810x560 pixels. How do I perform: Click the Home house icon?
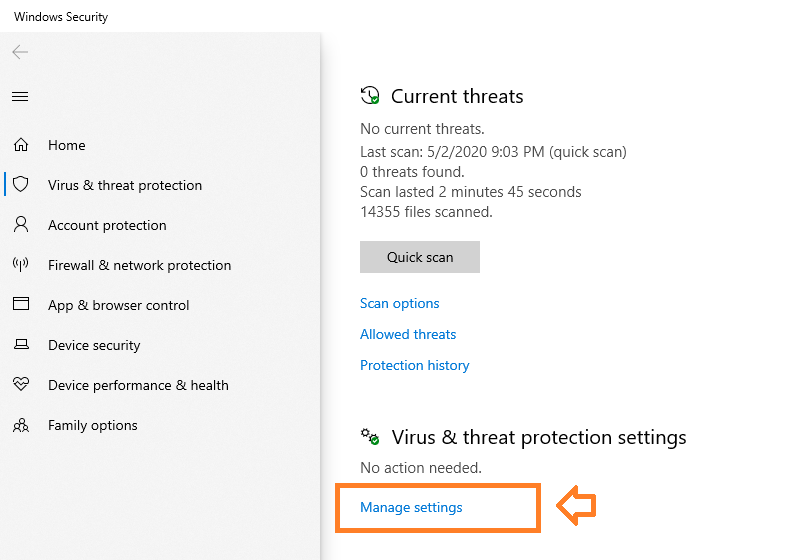point(21,145)
